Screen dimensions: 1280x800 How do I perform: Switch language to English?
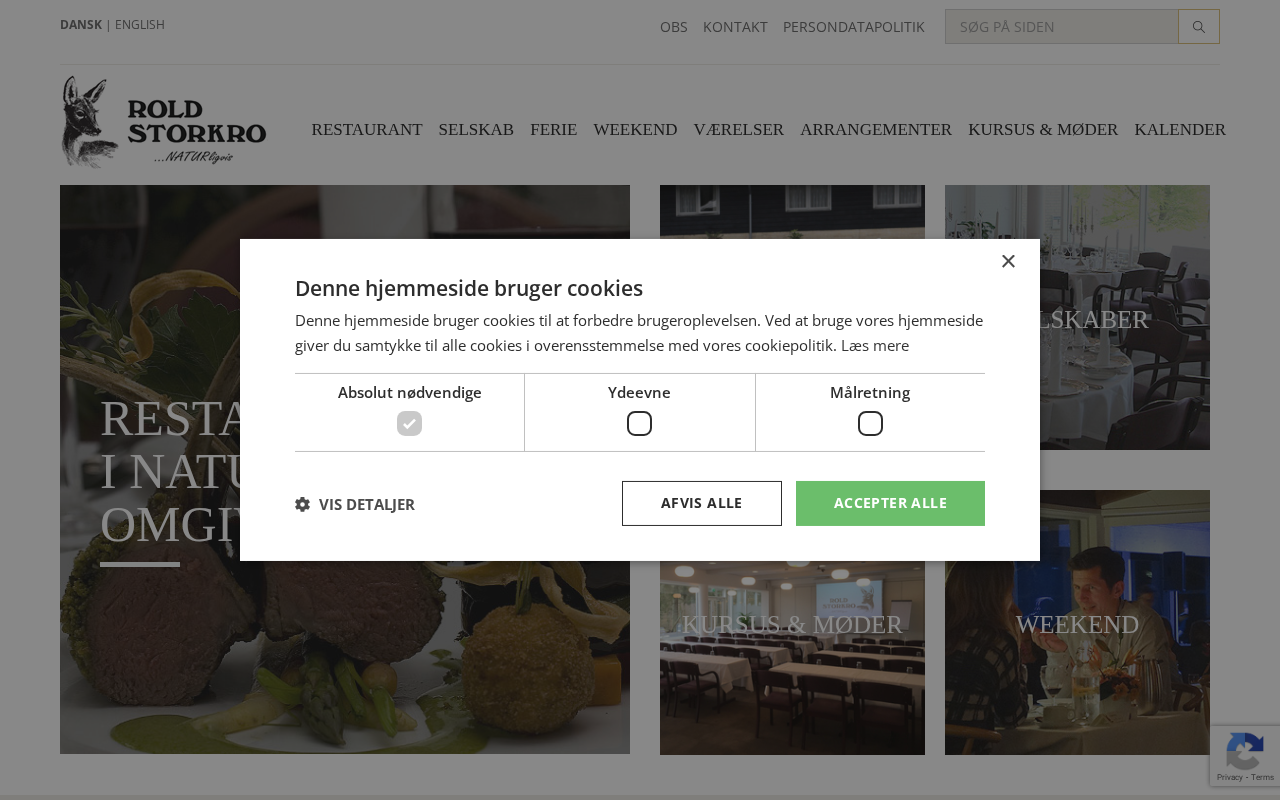139,24
